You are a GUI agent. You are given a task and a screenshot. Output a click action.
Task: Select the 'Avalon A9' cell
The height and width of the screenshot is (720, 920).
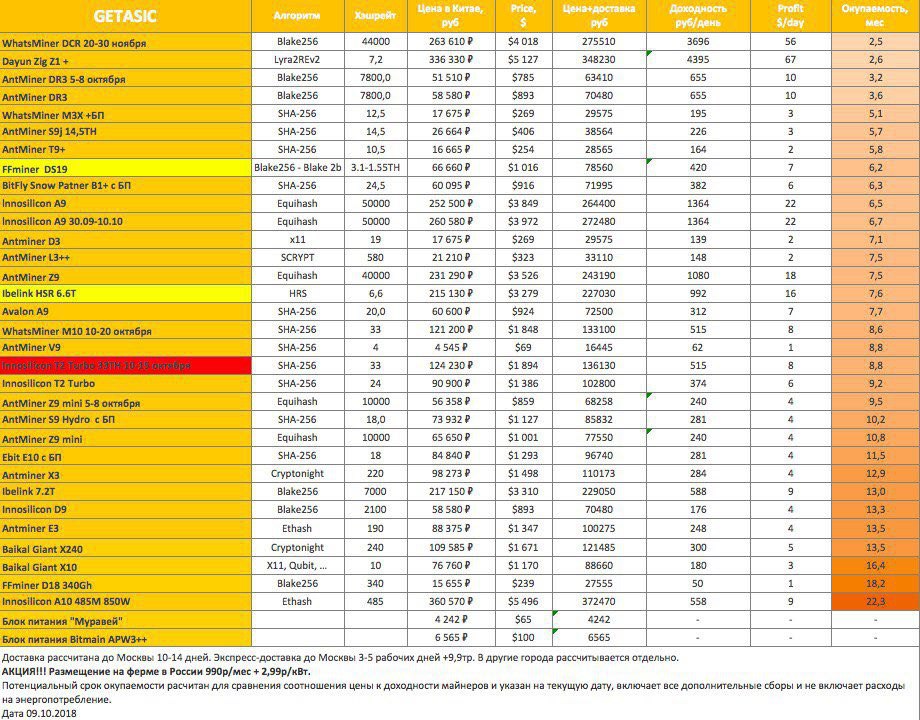click(x=126, y=312)
